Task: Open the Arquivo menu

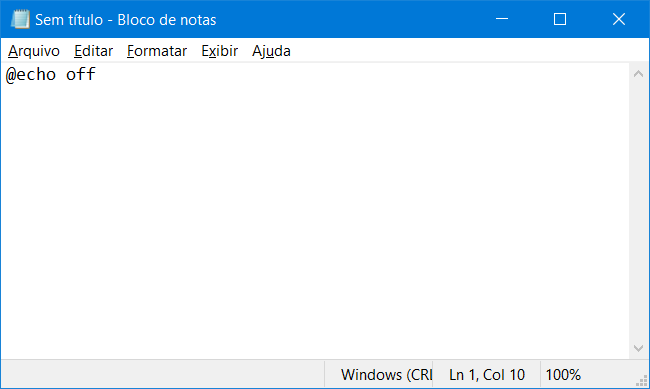Action: tap(34, 51)
